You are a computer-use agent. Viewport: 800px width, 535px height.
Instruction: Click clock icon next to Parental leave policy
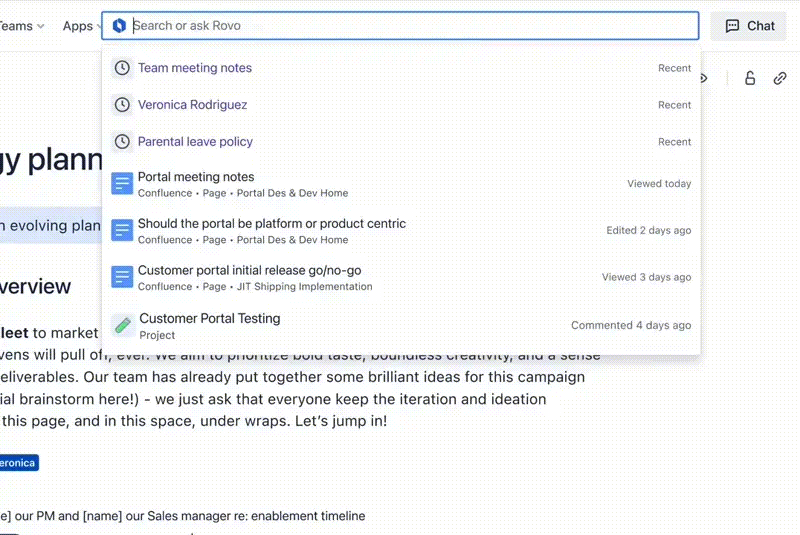point(122,142)
